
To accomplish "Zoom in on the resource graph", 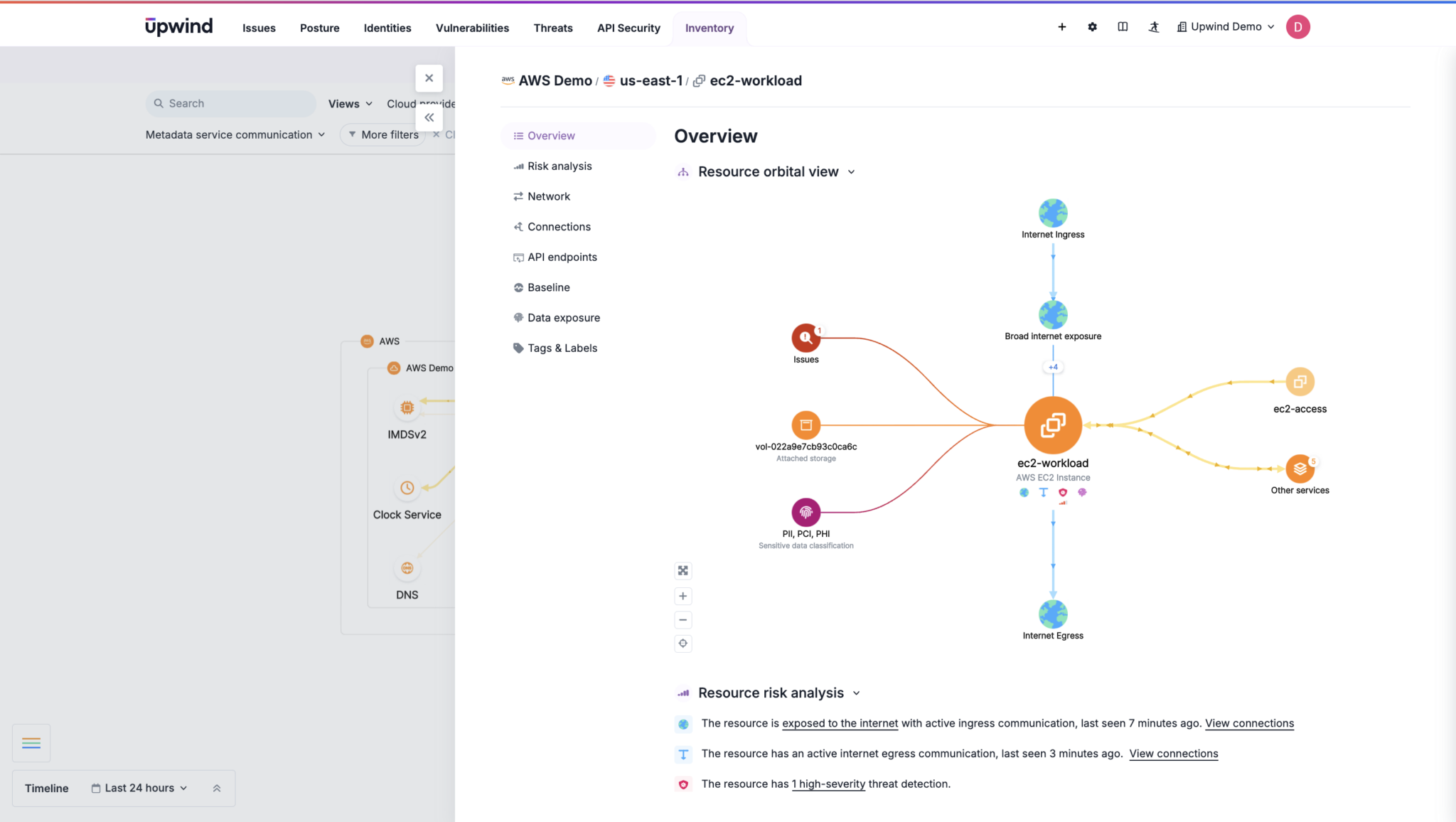I will [x=682, y=596].
